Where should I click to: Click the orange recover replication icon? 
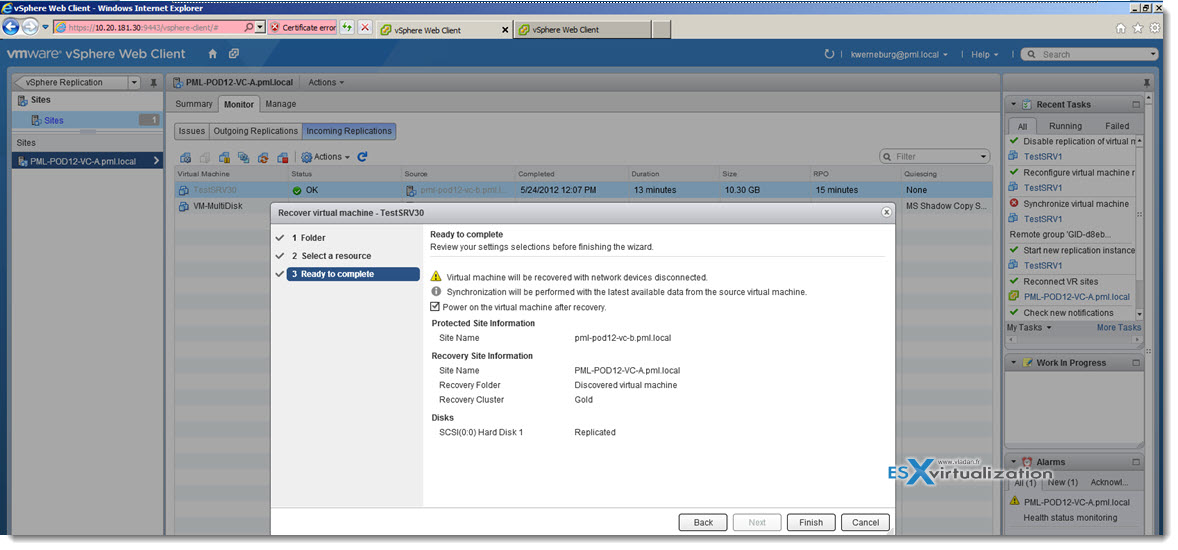coord(263,157)
